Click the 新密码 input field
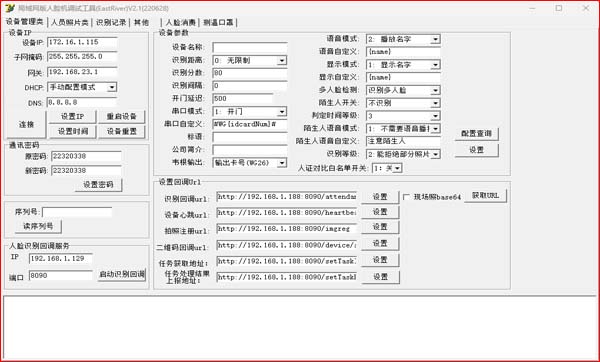 [x=86, y=171]
